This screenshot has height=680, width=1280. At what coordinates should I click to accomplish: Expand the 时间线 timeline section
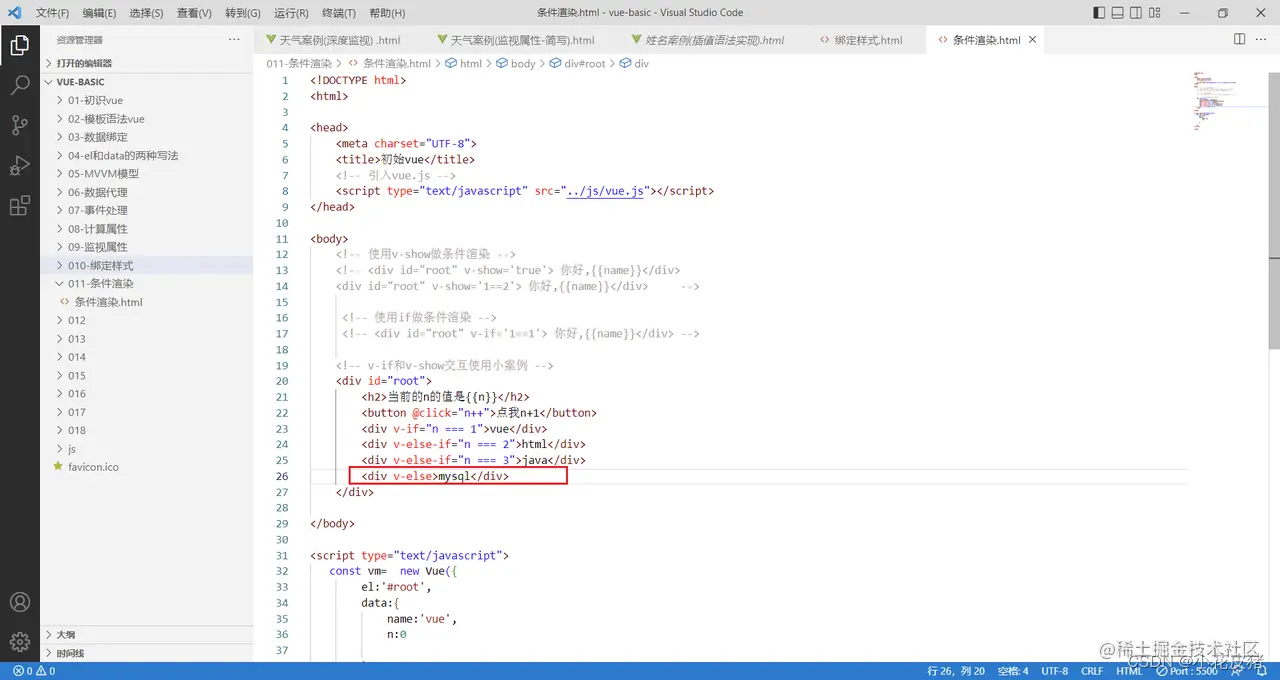(147, 653)
